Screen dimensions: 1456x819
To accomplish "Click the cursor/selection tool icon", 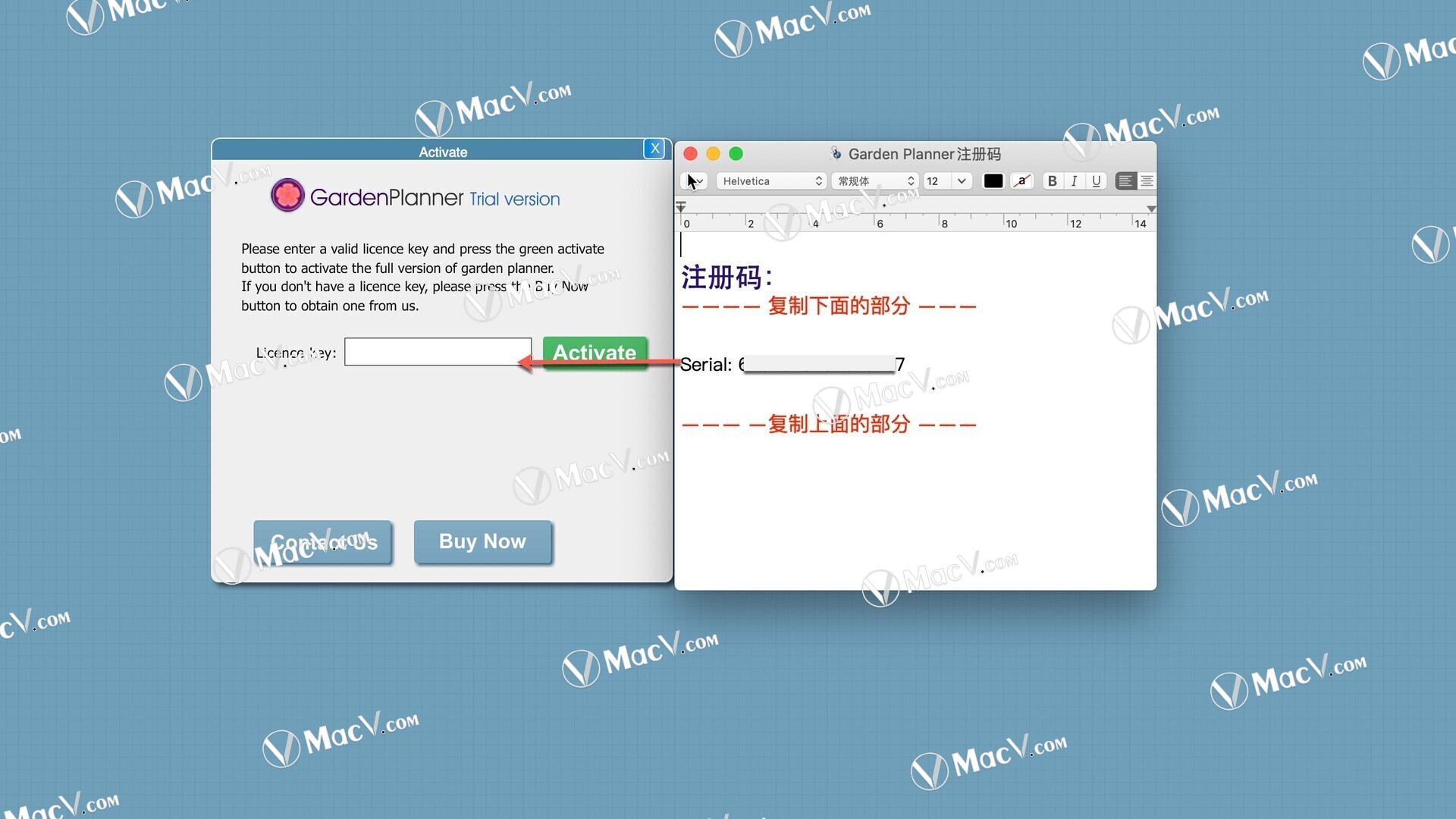I will coord(693,180).
